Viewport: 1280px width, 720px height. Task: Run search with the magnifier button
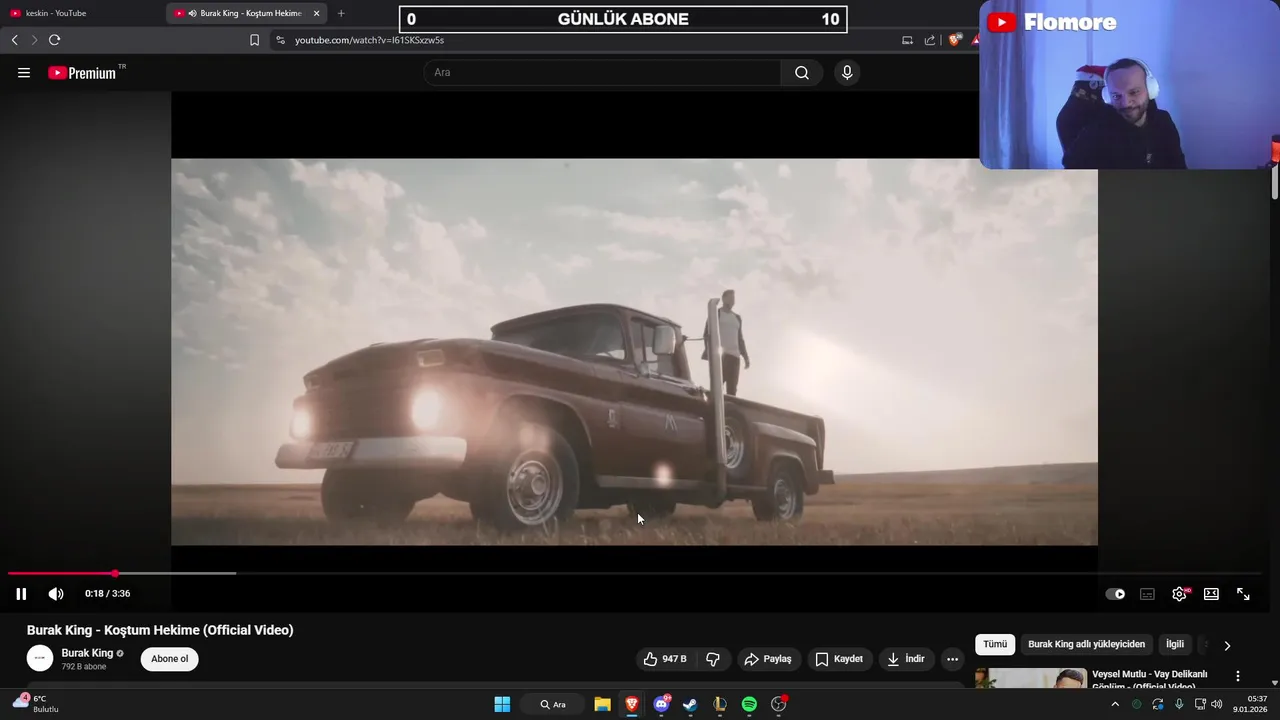tap(802, 72)
